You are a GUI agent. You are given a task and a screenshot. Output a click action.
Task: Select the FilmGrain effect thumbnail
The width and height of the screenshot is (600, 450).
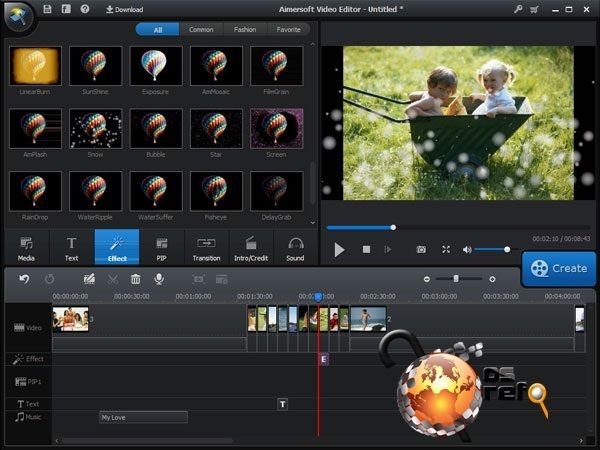[276, 66]
